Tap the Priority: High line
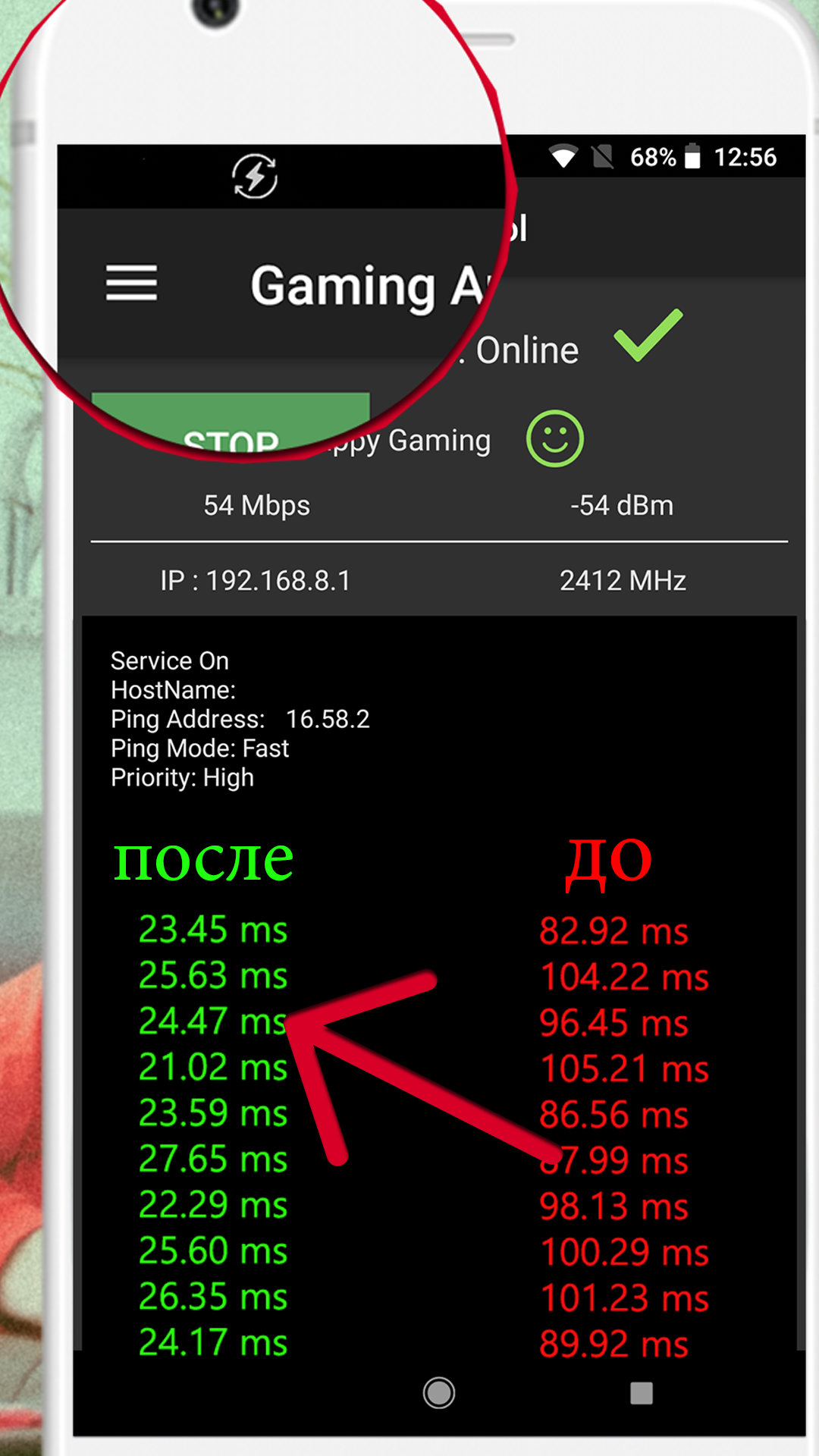 click(182, 778)
